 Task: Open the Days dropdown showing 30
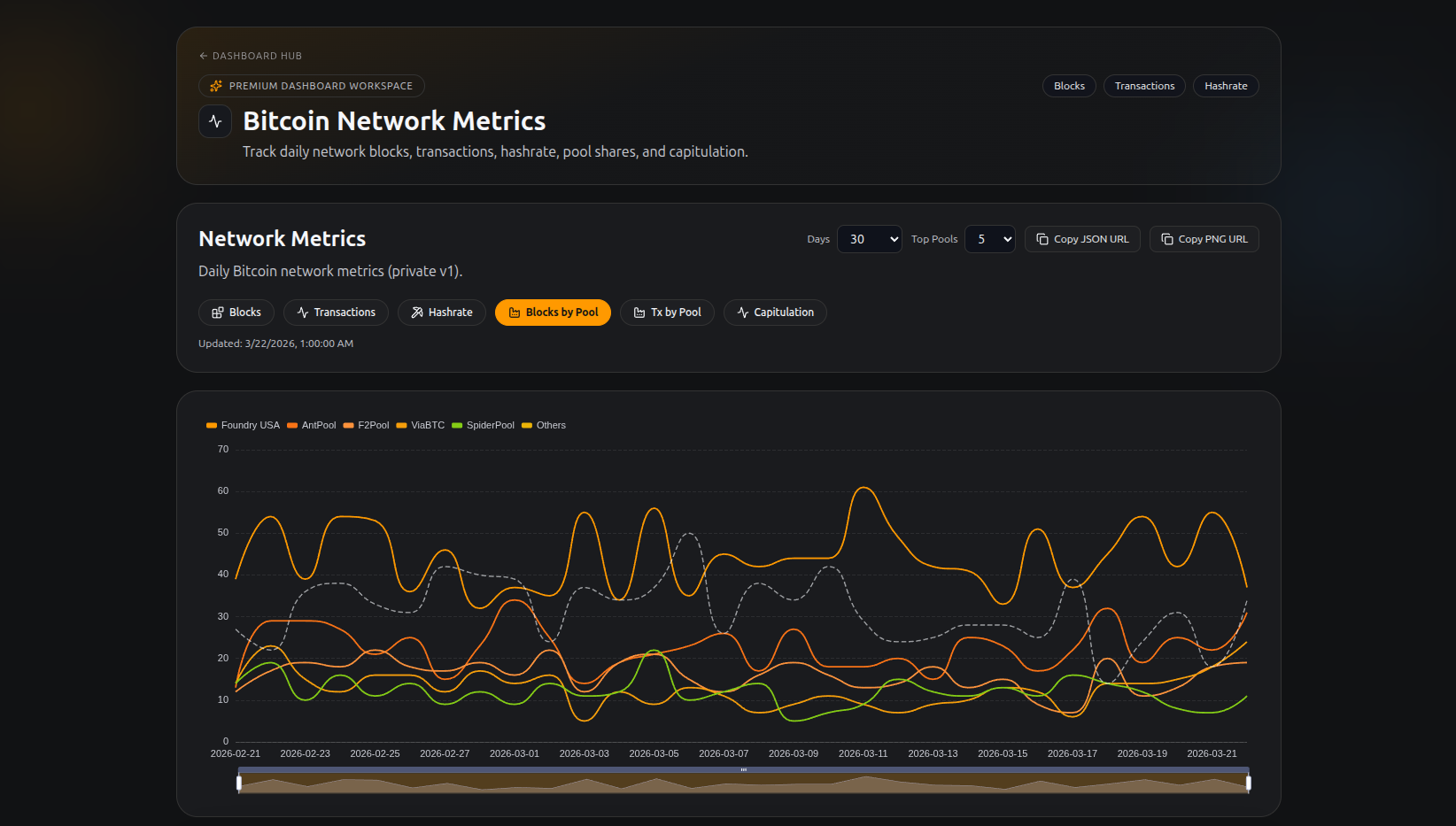click(869, 238)
